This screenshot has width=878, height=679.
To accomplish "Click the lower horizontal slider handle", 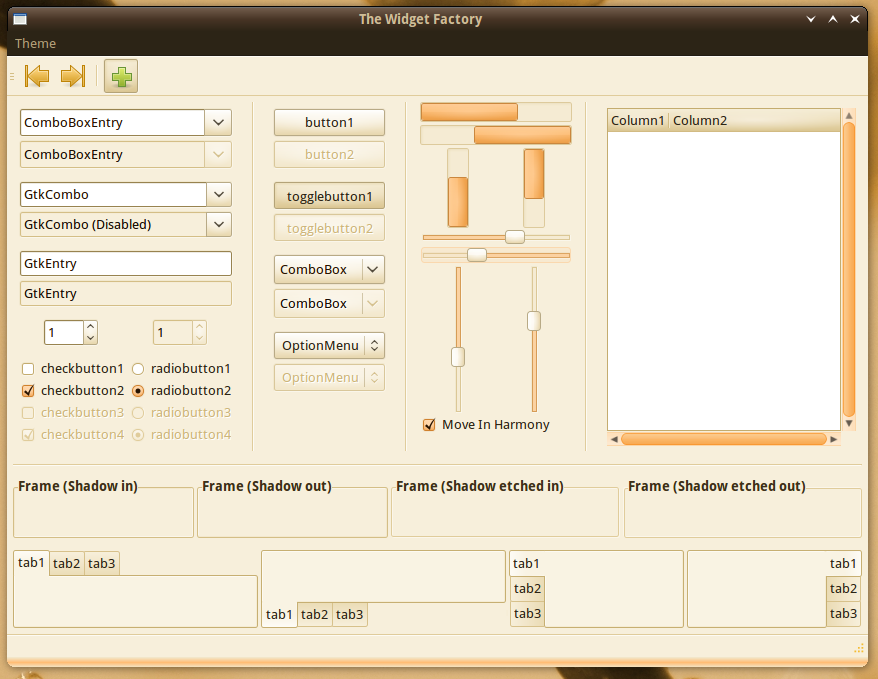I will click(477, 255).
